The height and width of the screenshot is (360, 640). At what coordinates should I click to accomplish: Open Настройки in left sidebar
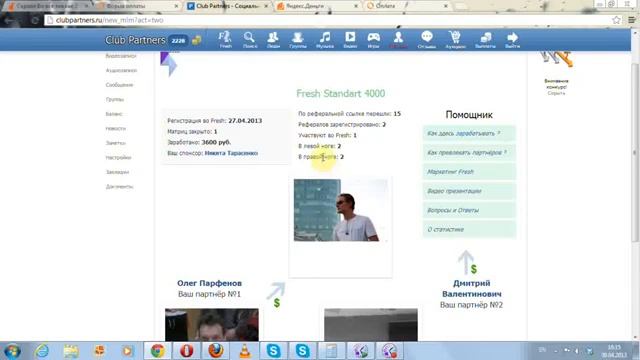118,158
